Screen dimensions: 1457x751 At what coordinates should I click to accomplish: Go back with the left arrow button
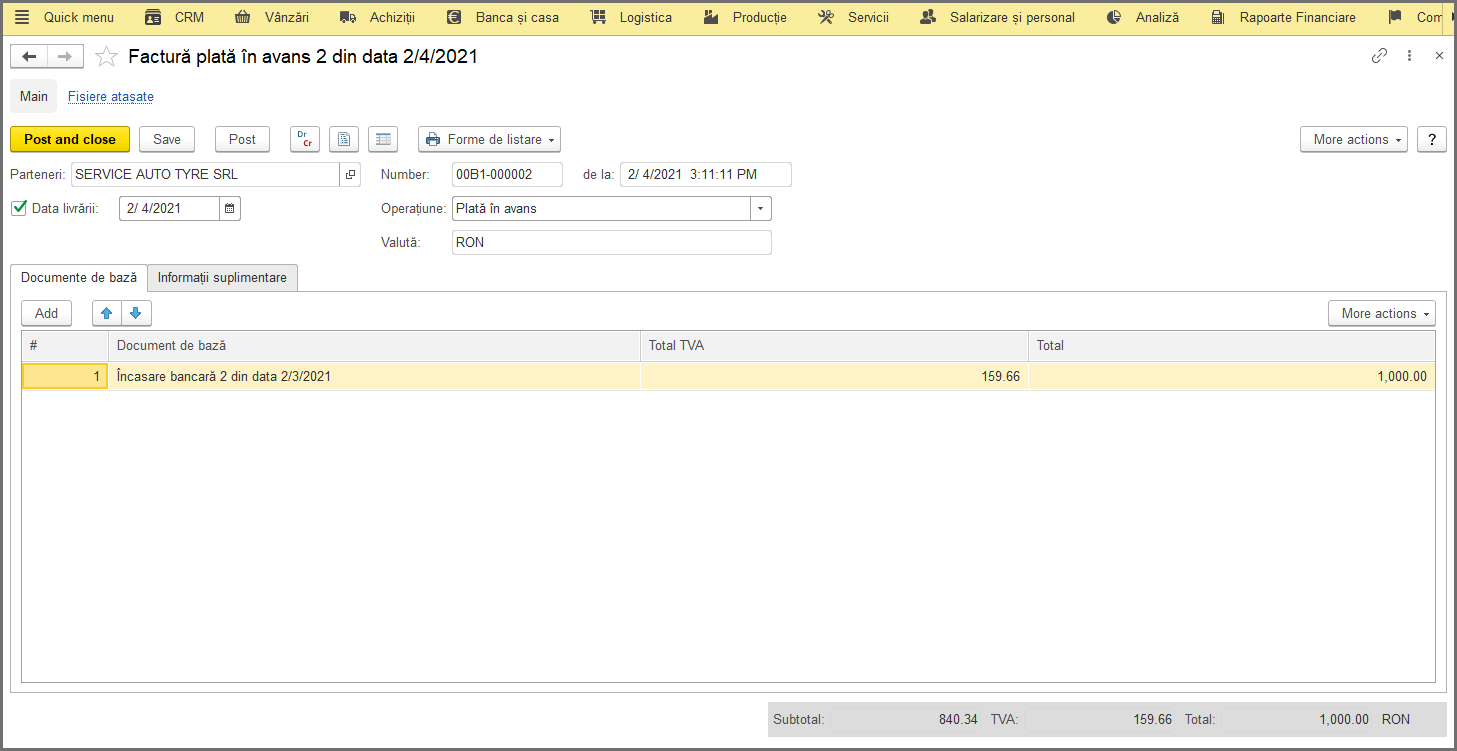click(29, 57)
